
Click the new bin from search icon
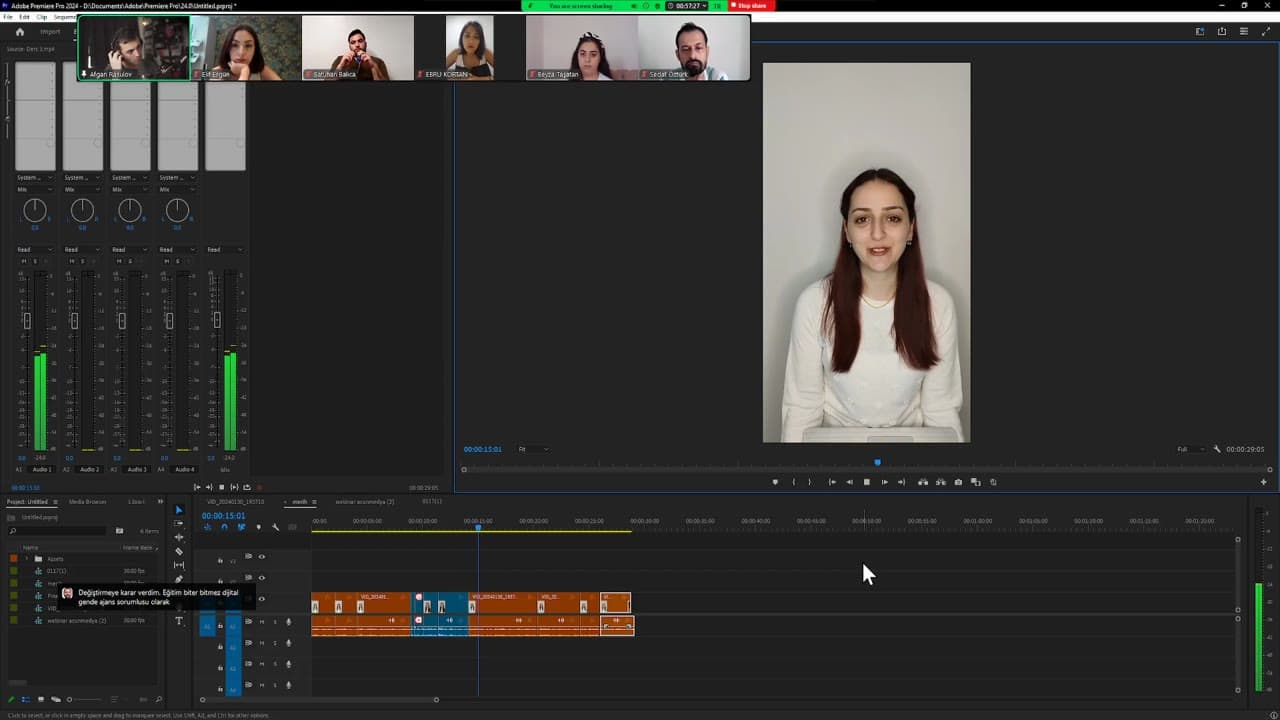[119, 531]
